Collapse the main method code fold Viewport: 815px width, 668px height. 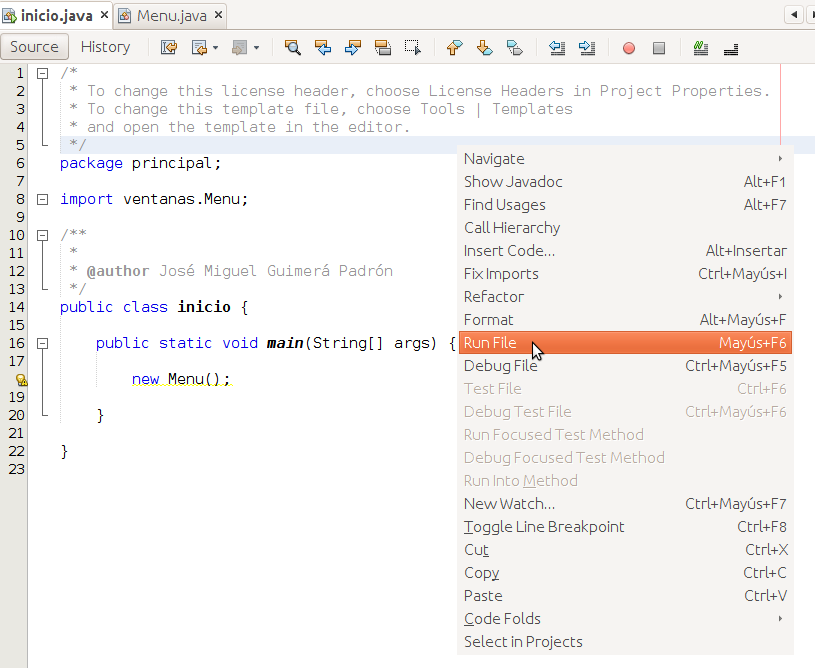point(41,343)
